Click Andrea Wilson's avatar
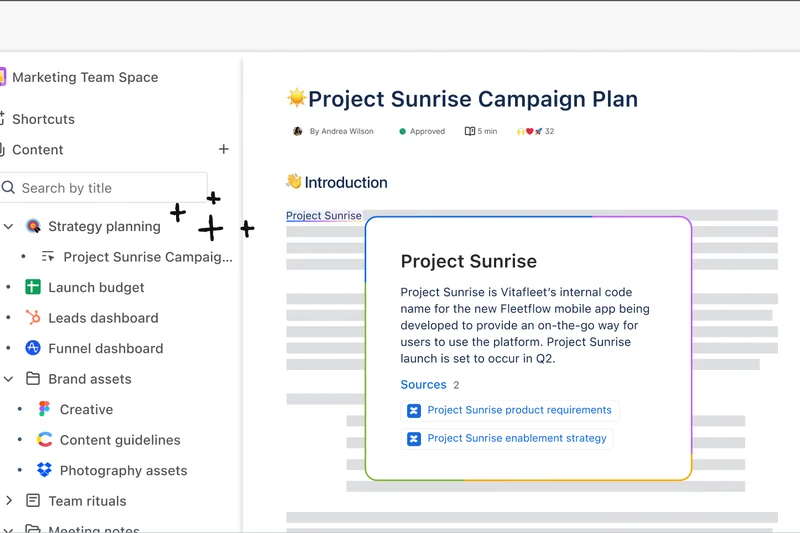Viewport: 800px width, 533px height. coord(297,131)
